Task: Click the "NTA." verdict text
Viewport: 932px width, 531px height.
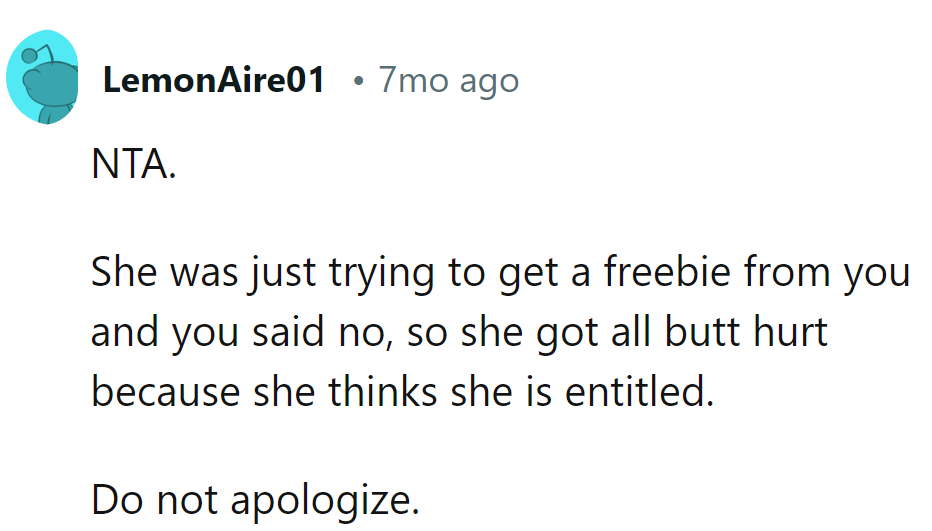Action: point(133,165)
